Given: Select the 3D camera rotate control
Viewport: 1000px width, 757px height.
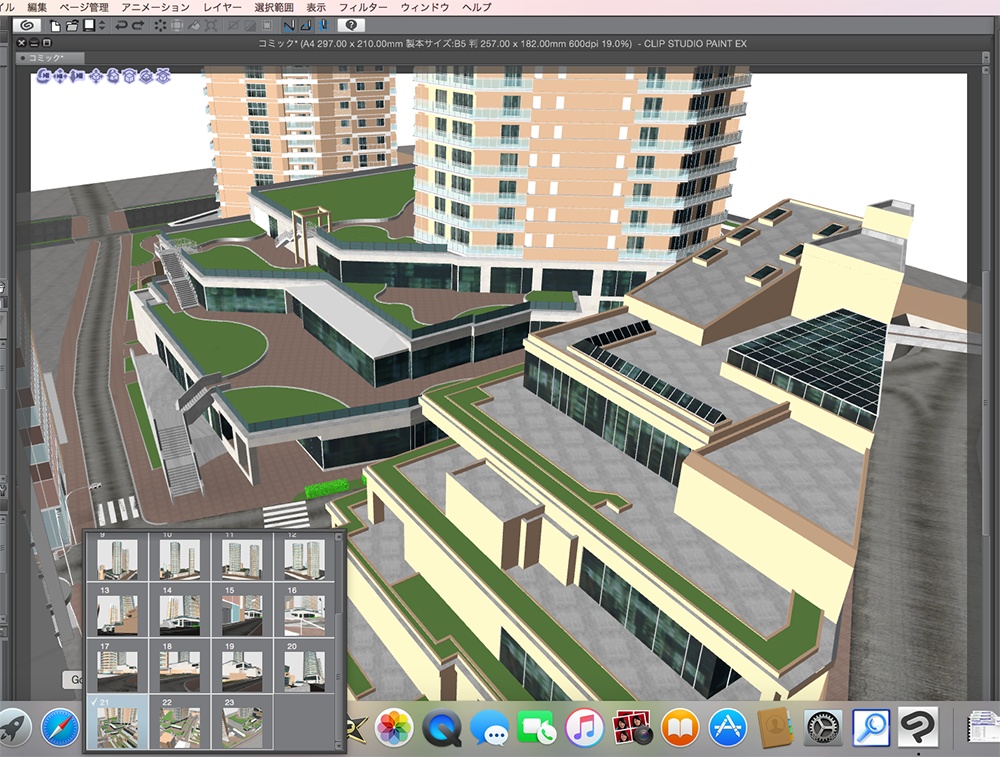Looking at the screenshot, I should (x=43, y=77).
